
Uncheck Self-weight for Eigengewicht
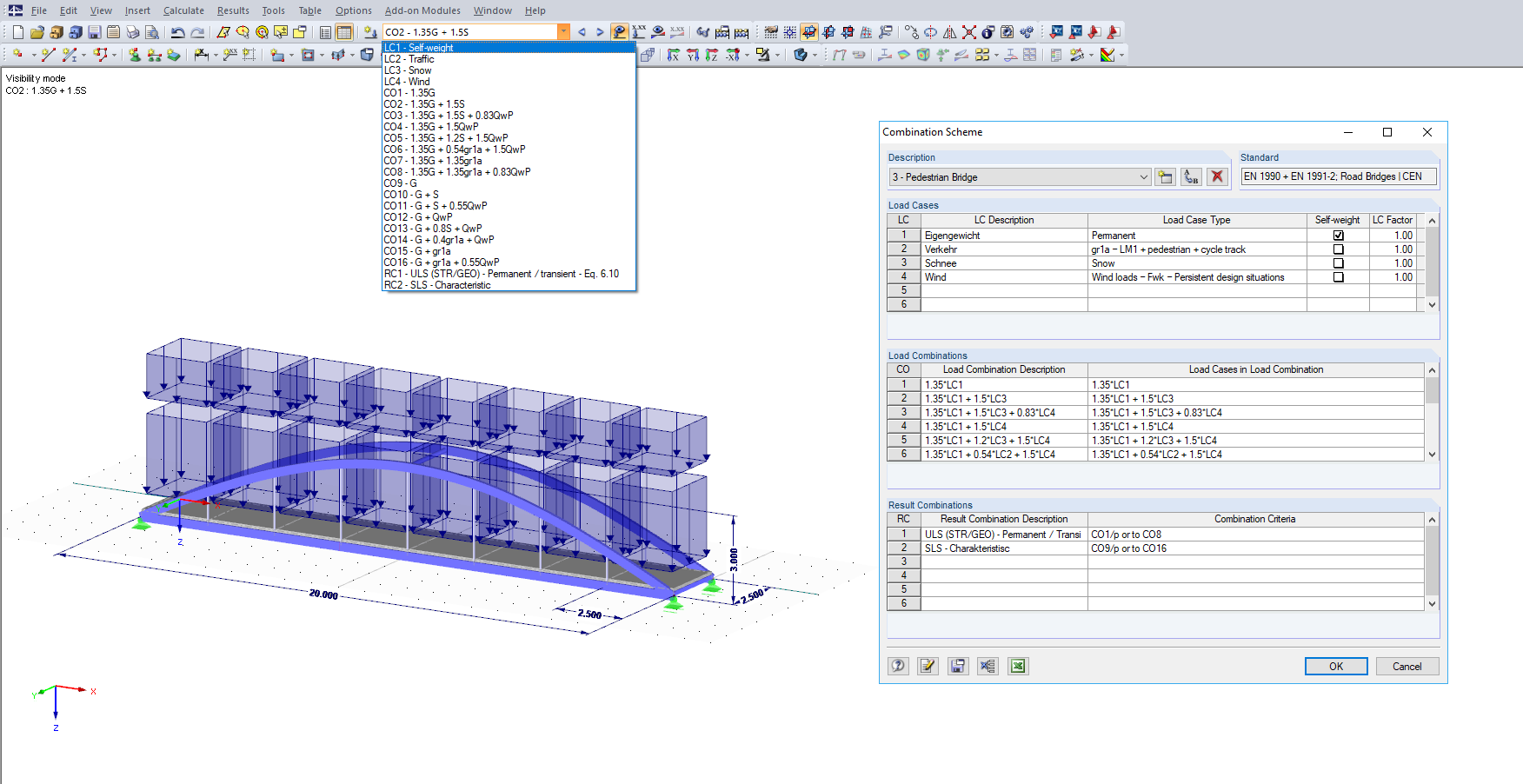coord(1338,236)
